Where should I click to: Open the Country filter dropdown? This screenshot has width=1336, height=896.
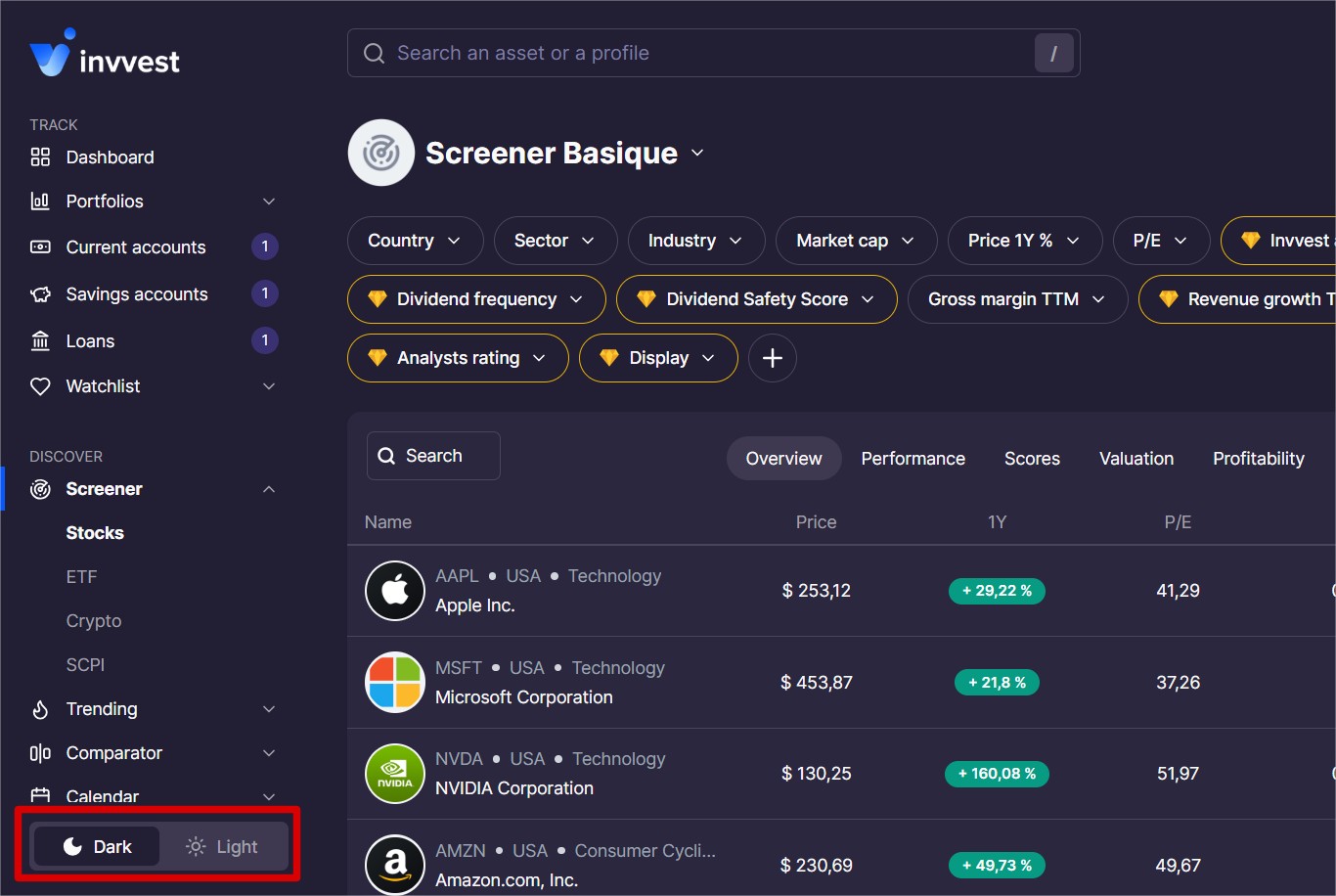(x=416, y=241)
